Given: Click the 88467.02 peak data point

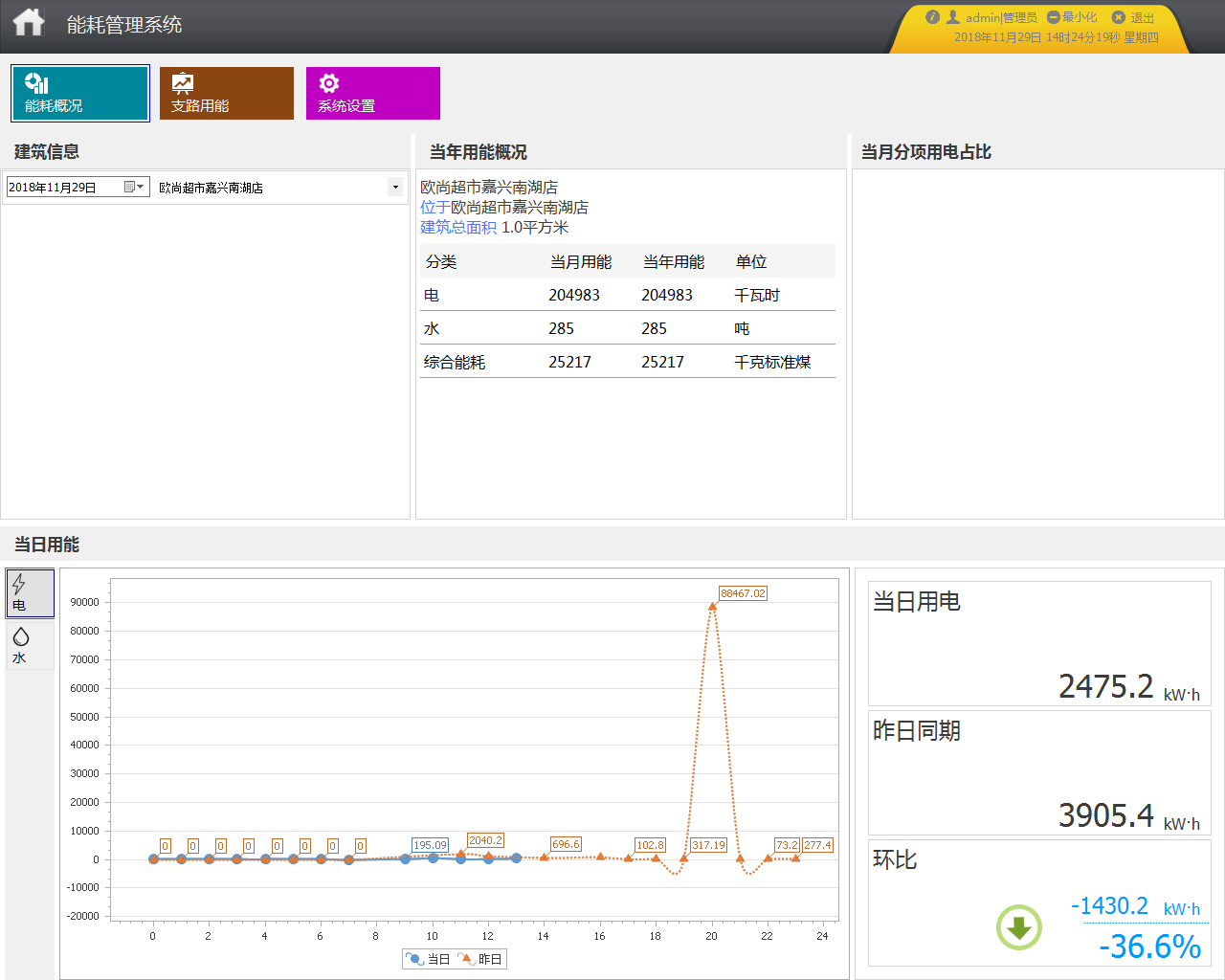Looking at the screenshot, I should coord(712,606).
